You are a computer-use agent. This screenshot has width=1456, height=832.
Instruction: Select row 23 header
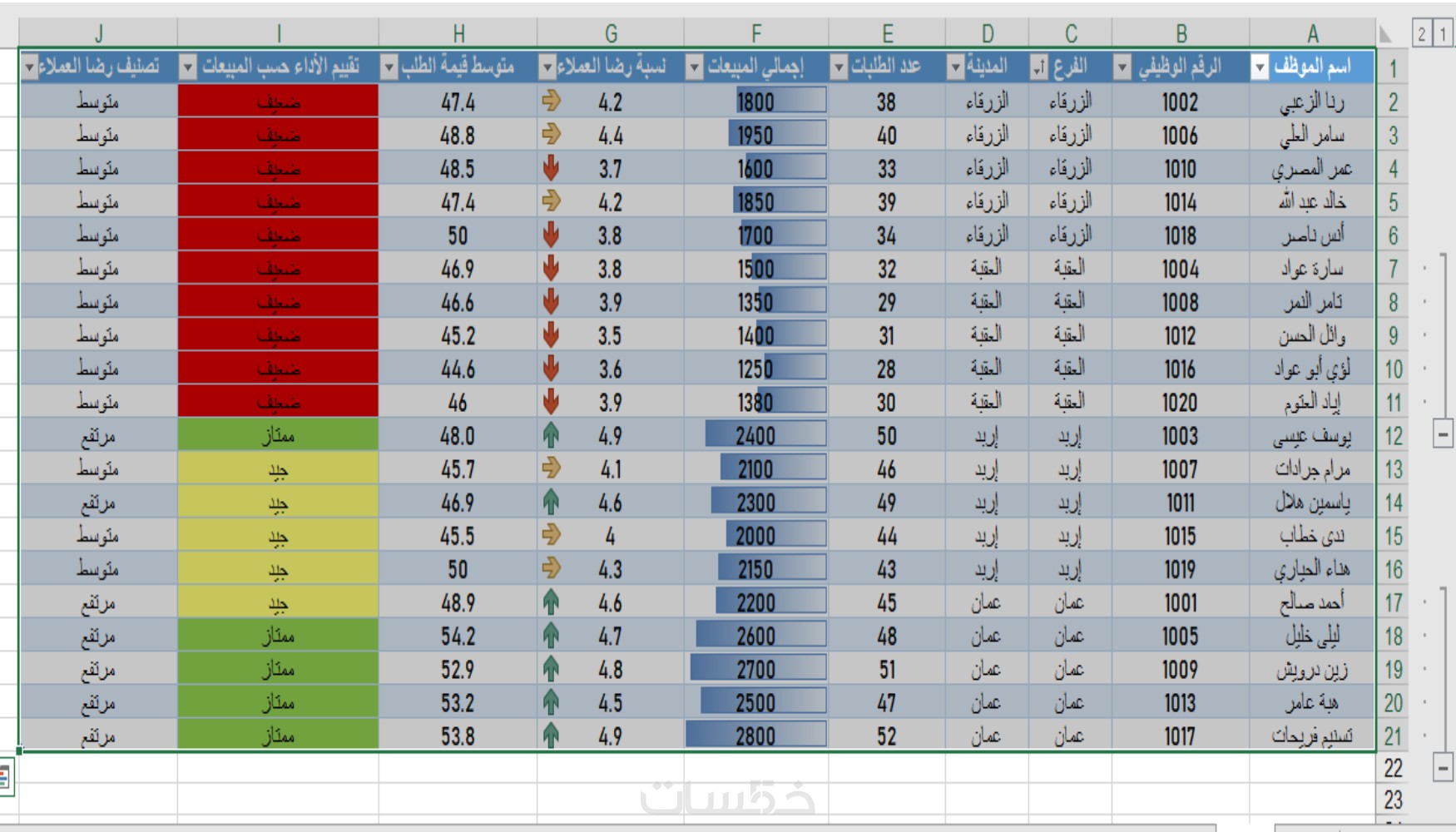(1393, 800)
